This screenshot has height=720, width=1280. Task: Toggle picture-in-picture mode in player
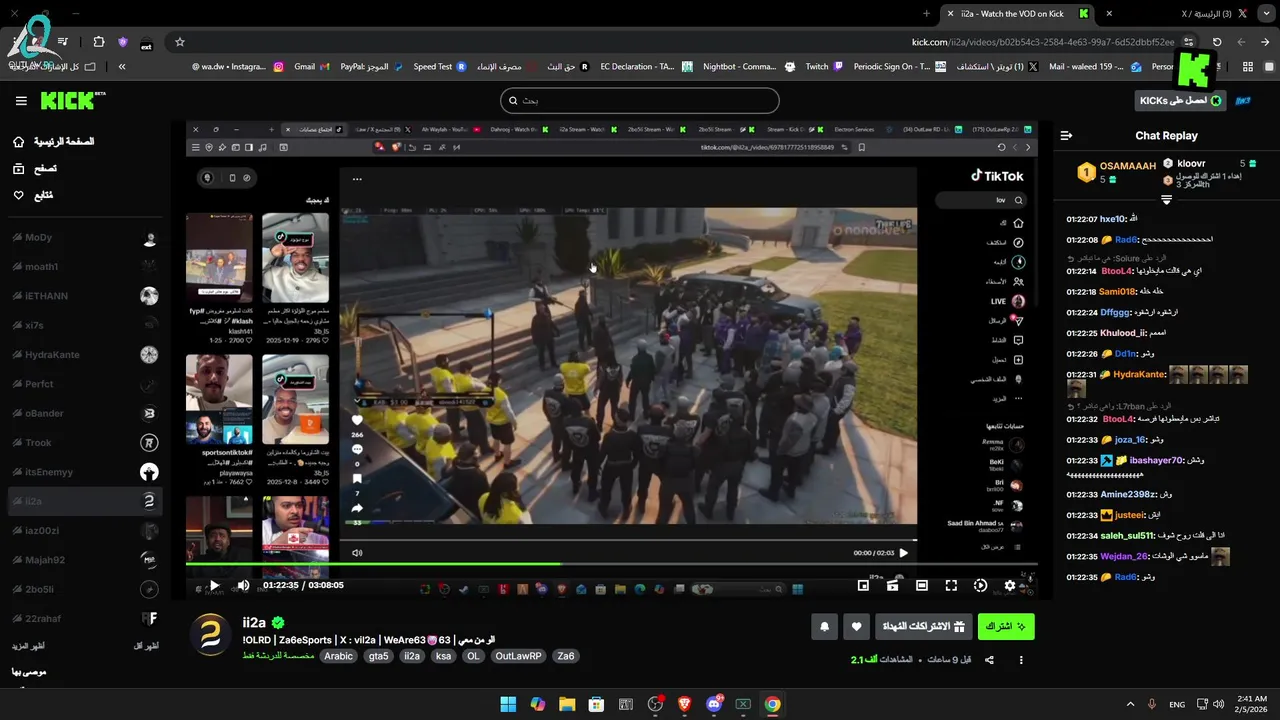point(863,585)
